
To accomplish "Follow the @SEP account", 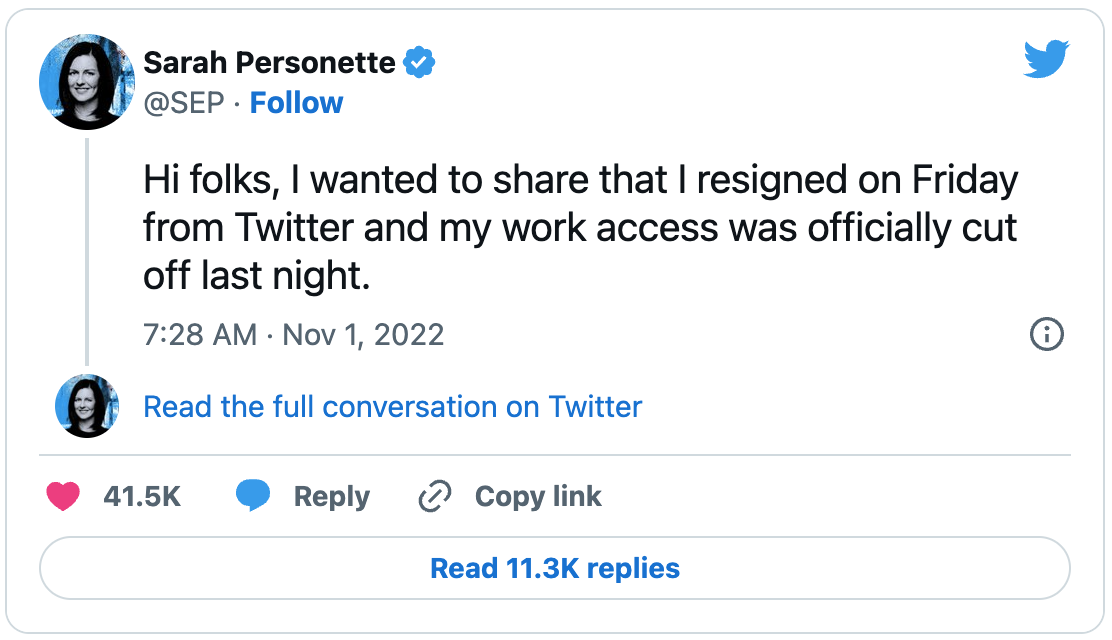I will 296,103.
